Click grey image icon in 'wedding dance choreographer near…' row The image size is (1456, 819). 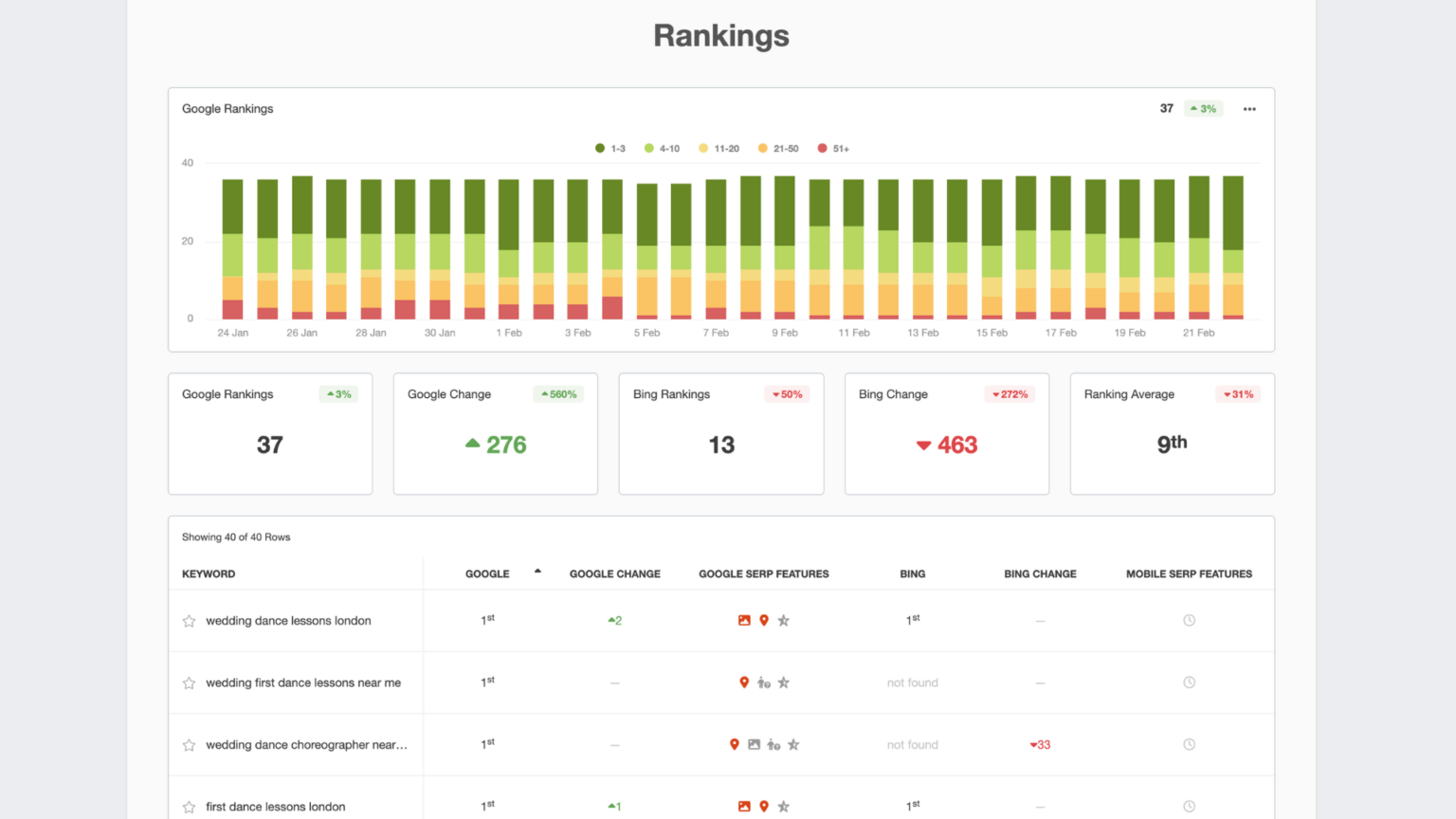pyautogui.click(x=754, y=745)
